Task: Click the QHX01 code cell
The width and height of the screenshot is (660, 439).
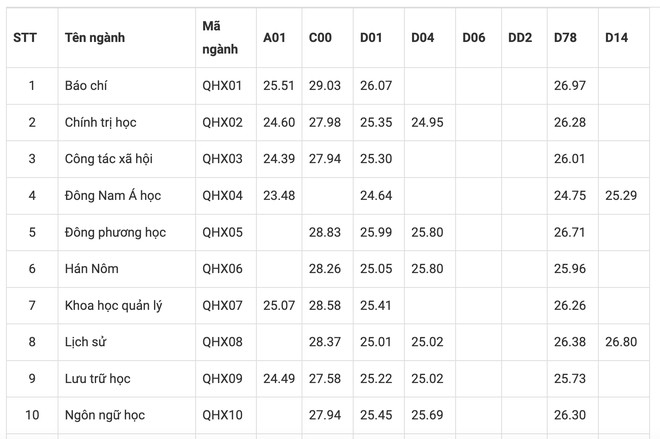Action: (x=222, y=86)
